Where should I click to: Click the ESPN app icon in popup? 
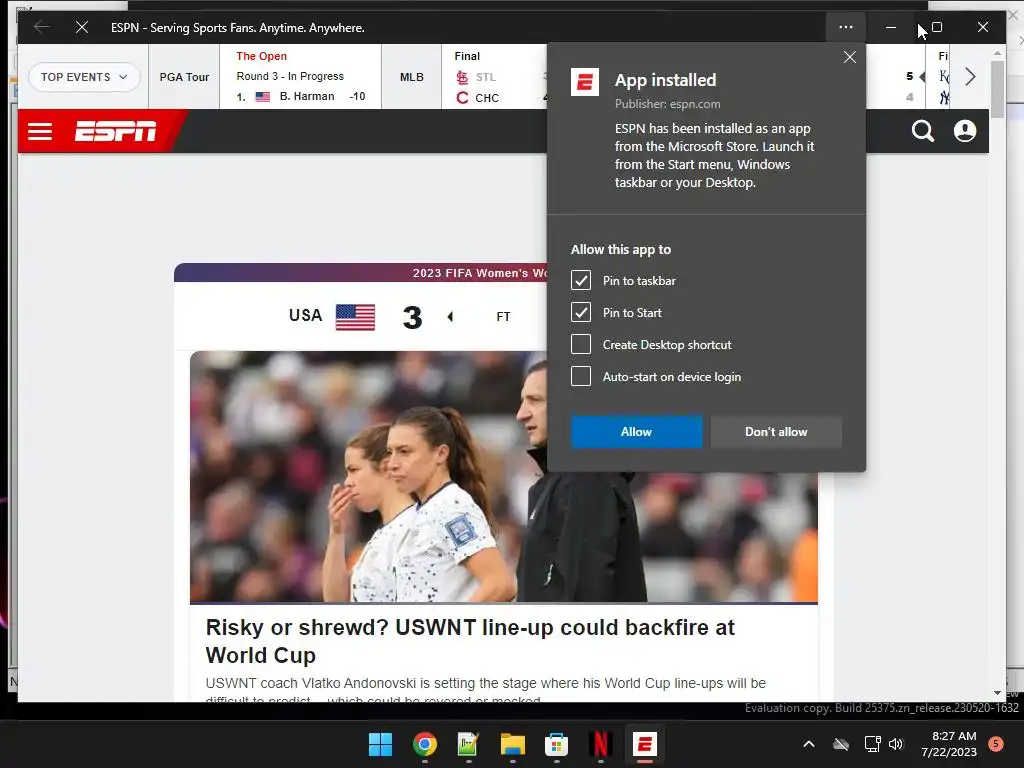click(584, 82)
